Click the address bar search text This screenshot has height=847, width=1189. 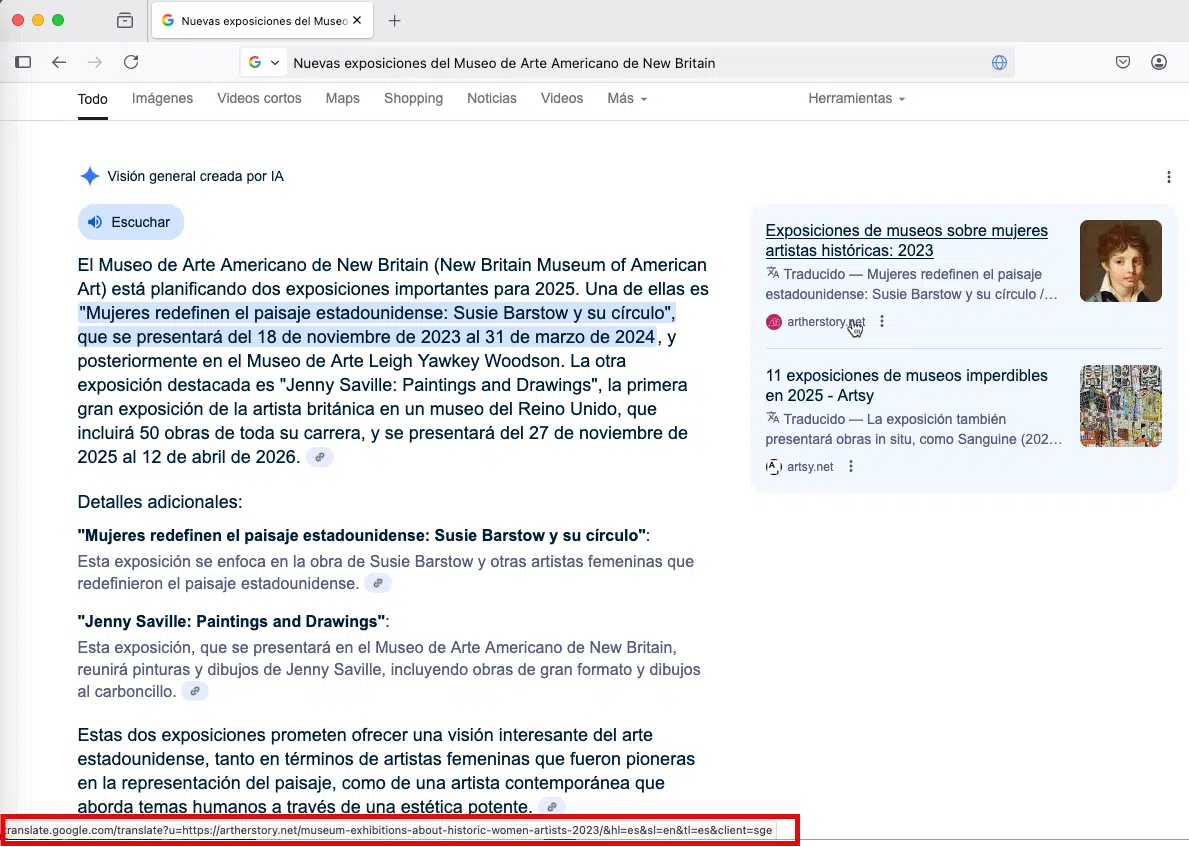pyautogui.click(x=504, y=63)
